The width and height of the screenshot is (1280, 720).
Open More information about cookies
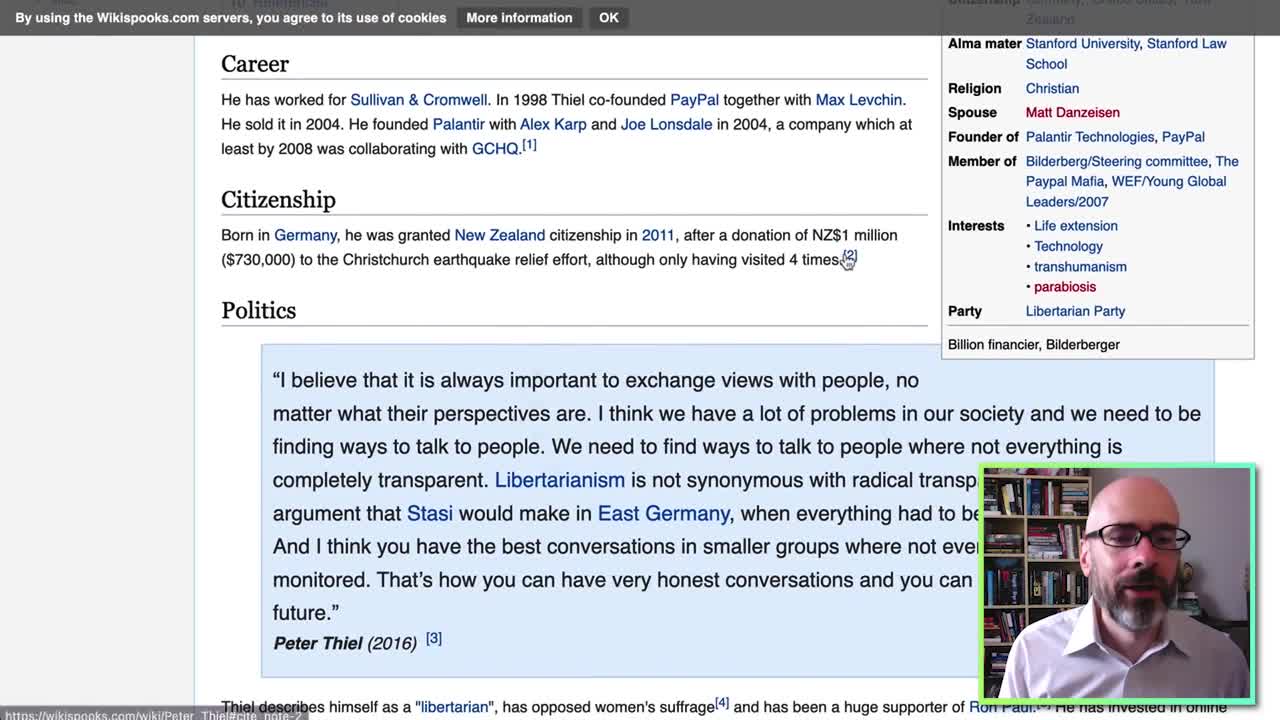519,18
